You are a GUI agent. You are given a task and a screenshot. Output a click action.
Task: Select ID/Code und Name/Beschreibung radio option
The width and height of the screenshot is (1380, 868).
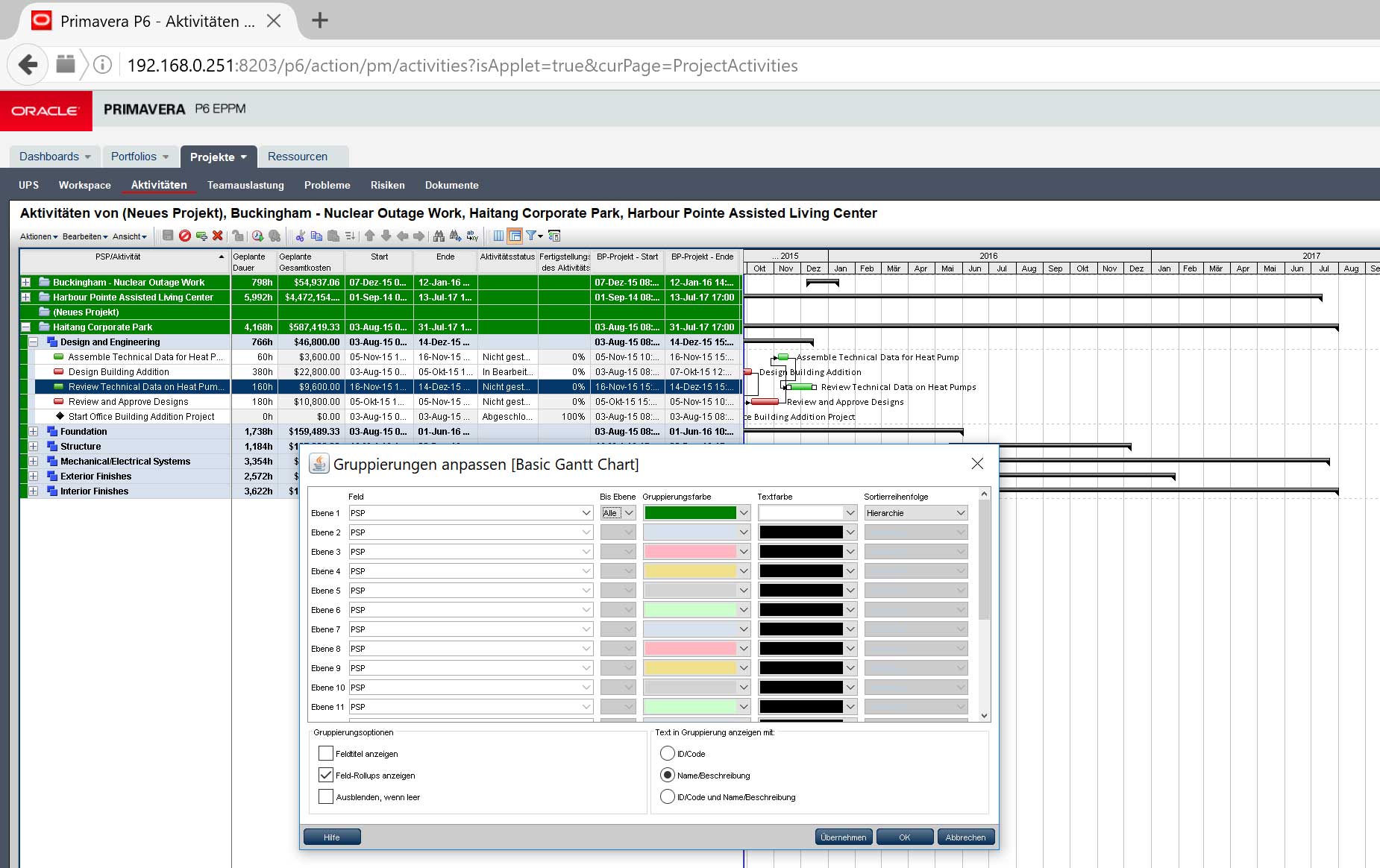click(668, 796)
